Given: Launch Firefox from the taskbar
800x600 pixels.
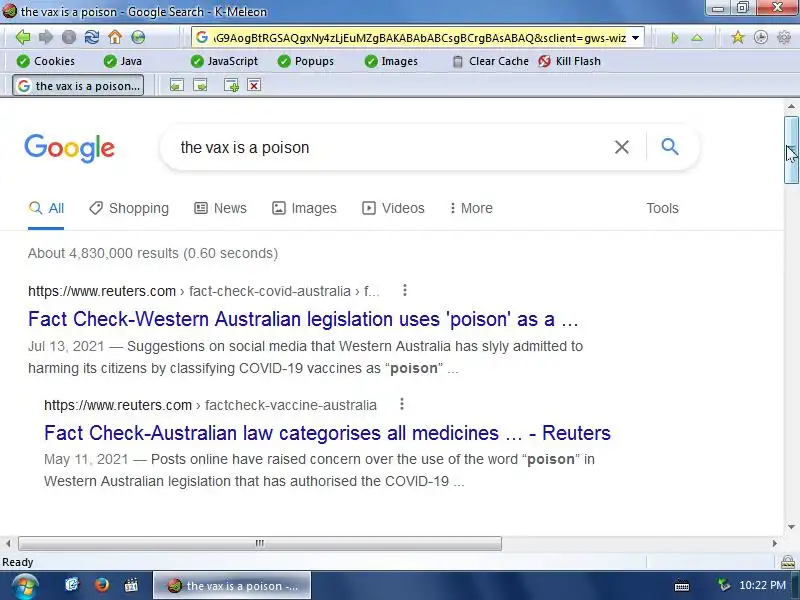Looking at the screenshot, I should click(x=102, y=585).
